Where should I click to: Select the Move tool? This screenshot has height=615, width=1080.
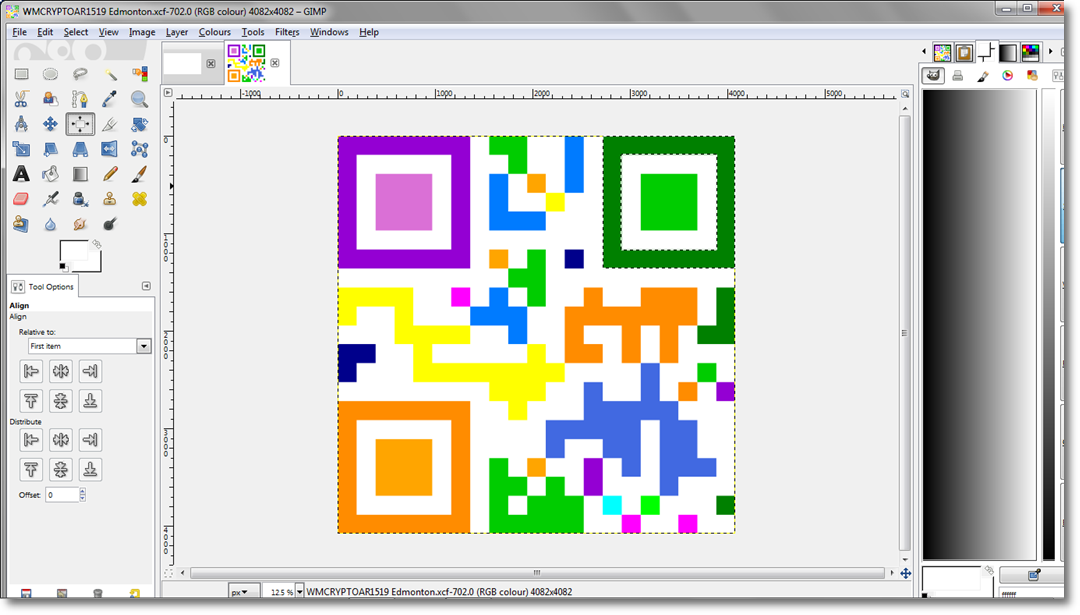coord(50,124)
